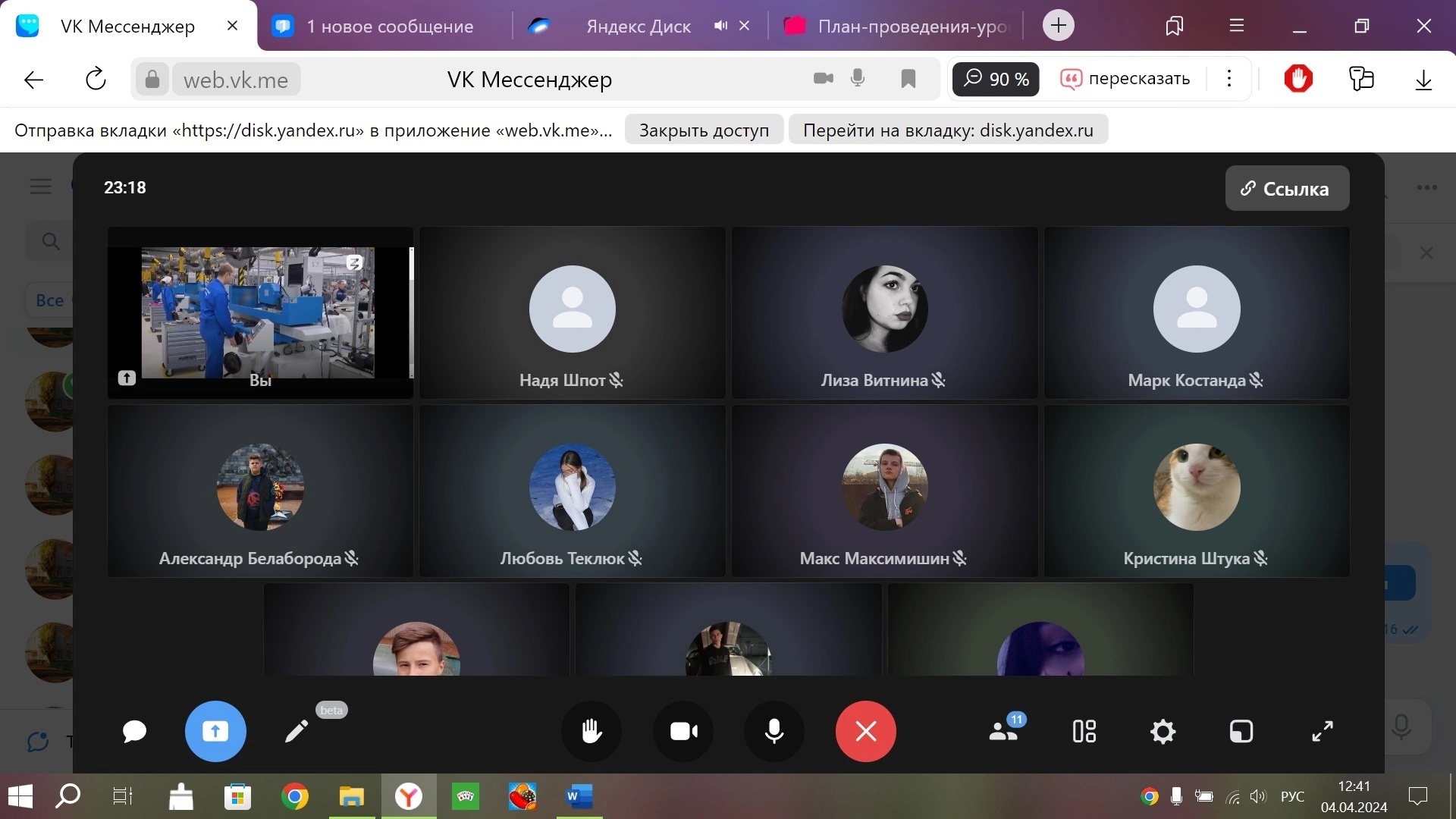Click the VK Messenger search icon
The width and height of the screenshot is (1456, 819).
pyautogui.click(x=51, y=241)
